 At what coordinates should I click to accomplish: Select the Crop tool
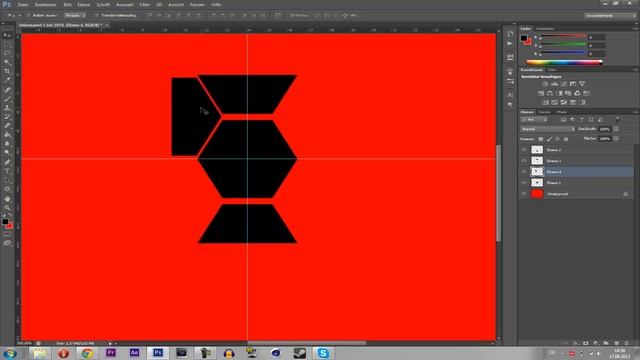point(7,71)
